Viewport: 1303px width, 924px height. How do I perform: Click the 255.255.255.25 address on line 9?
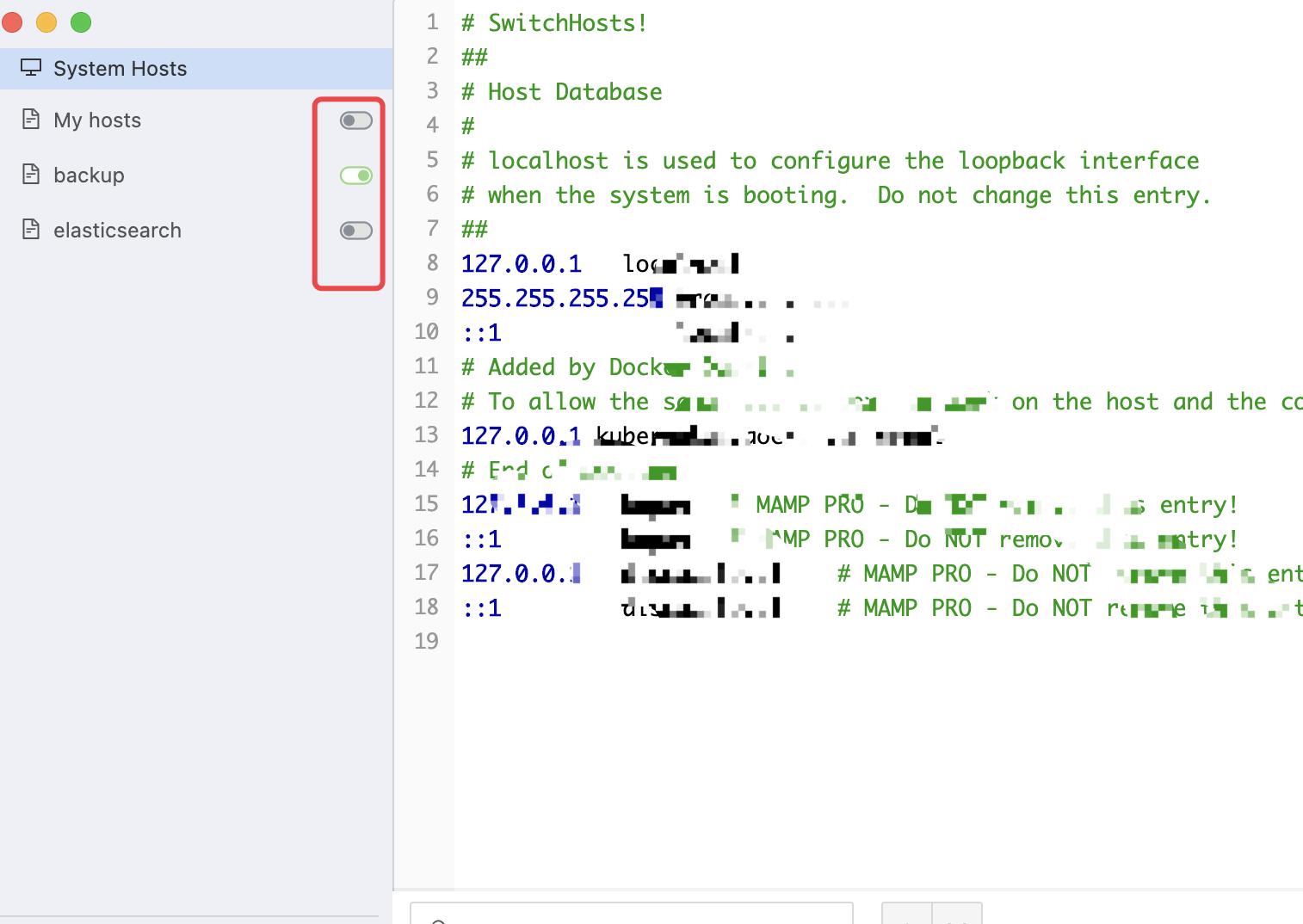(562, 299)
